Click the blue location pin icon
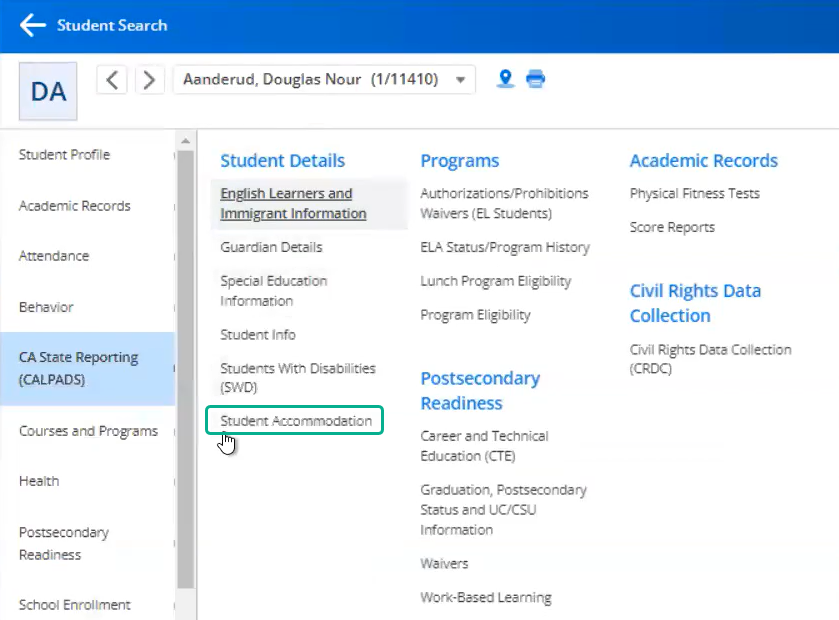The width and height of the screenshot is (839, 620). point(506,79)
